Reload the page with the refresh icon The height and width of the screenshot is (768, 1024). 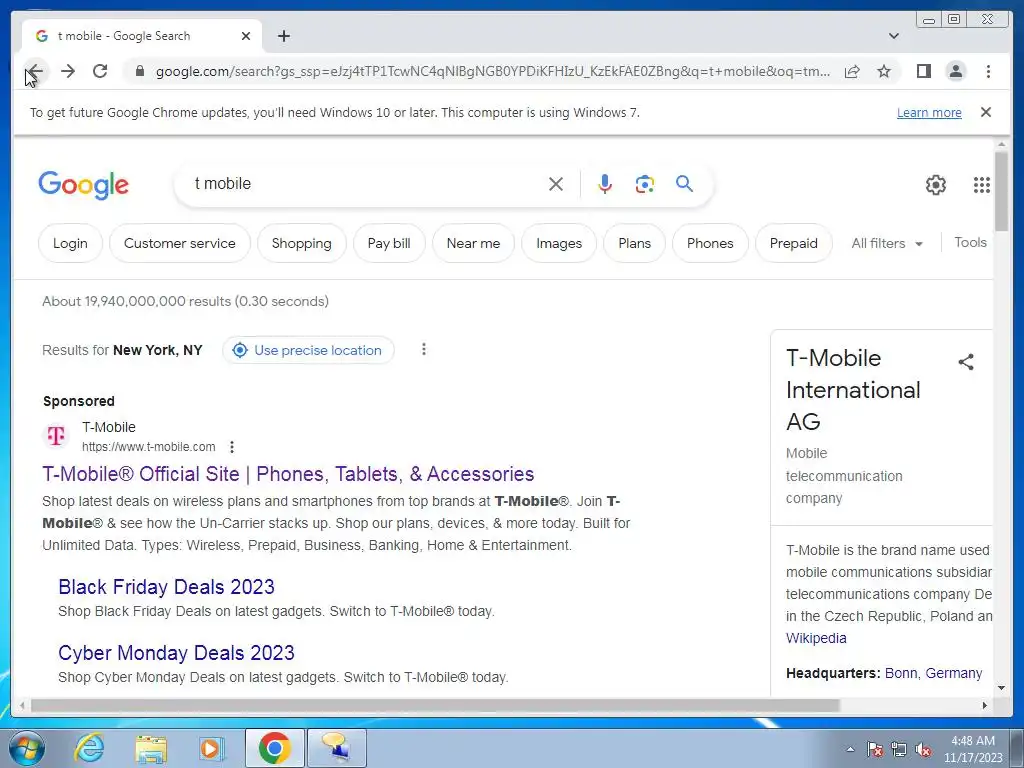(100, 71)
